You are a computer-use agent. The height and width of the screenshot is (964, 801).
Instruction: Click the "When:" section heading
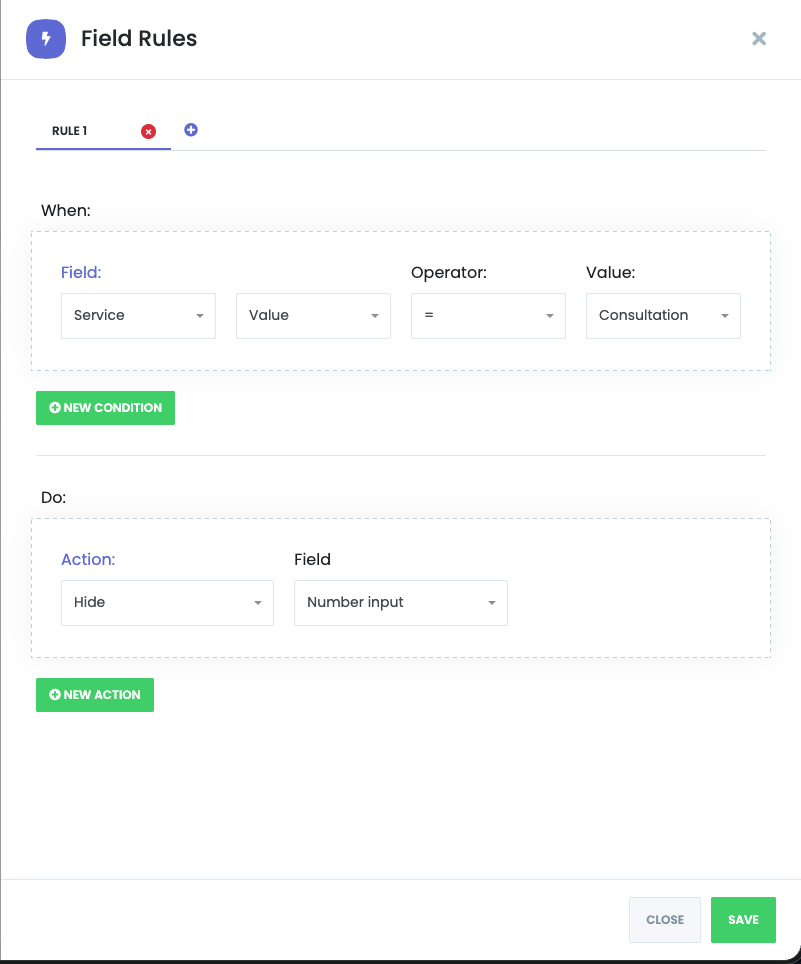pyautogui.click(x=66, y=210)
